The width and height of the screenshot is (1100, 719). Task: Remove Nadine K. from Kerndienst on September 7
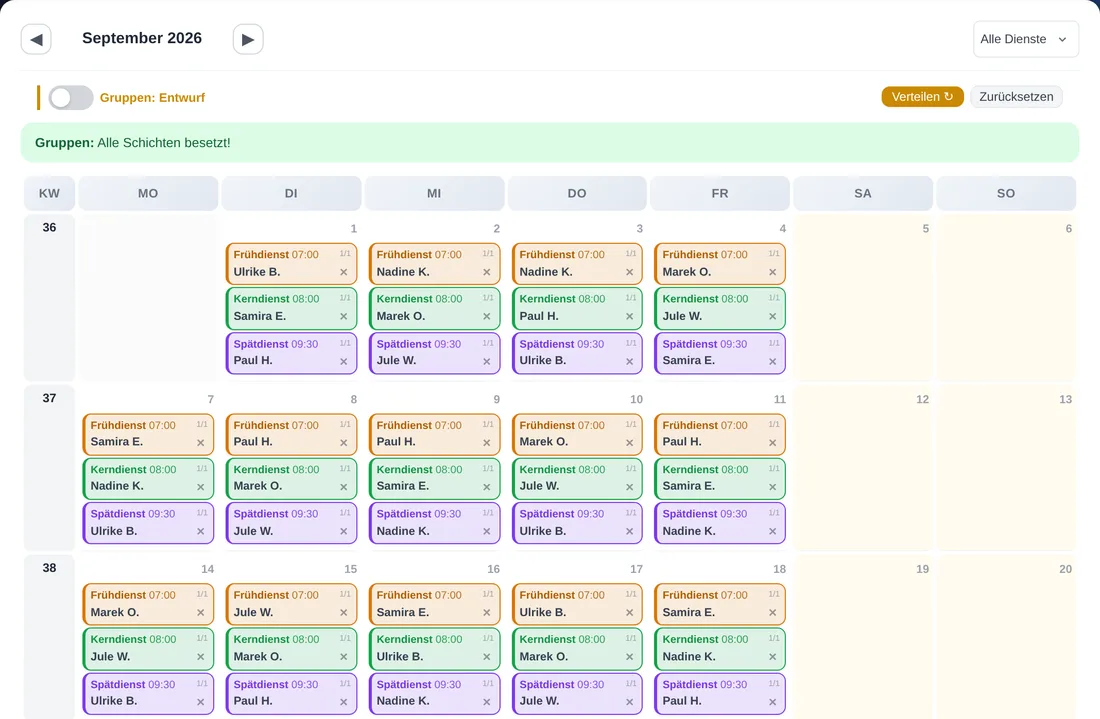pos(201,487)
